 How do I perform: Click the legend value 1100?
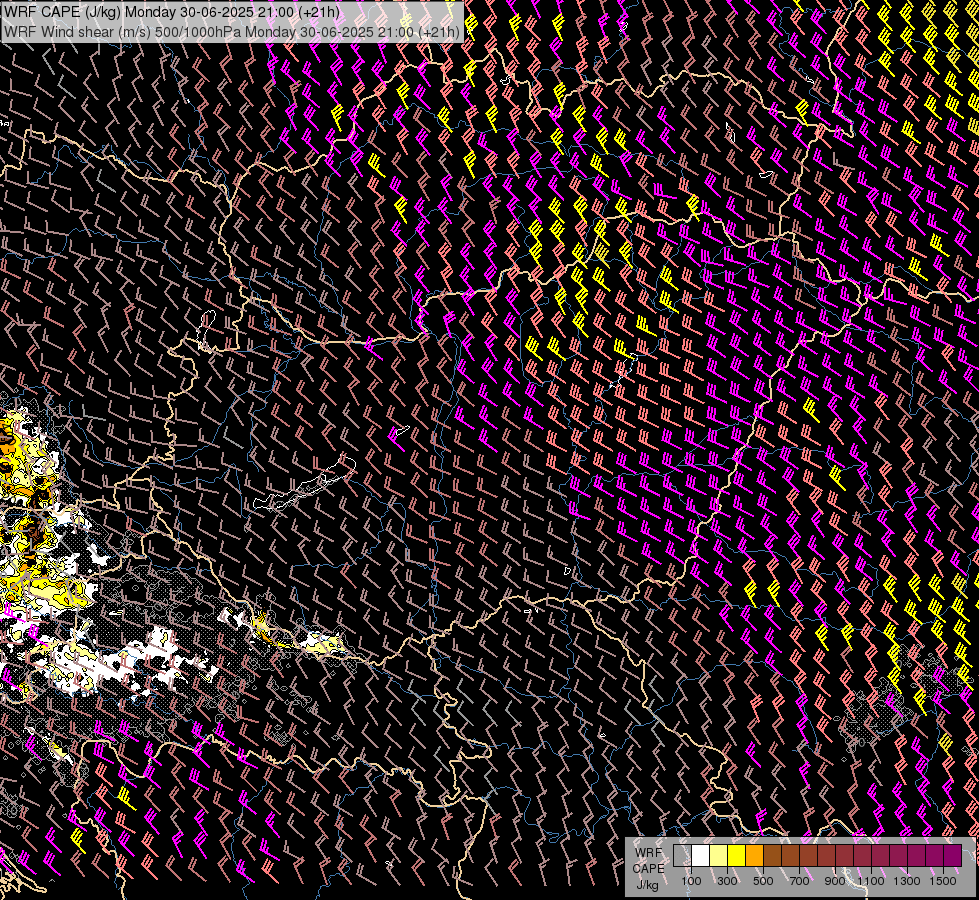click(x=871, y=881)
